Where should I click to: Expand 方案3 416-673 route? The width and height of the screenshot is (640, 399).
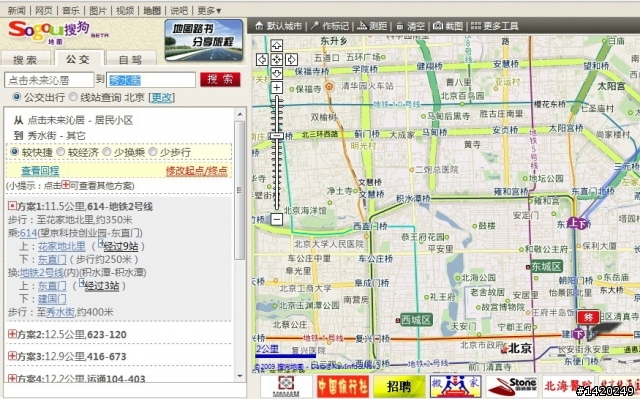[12, 356]
